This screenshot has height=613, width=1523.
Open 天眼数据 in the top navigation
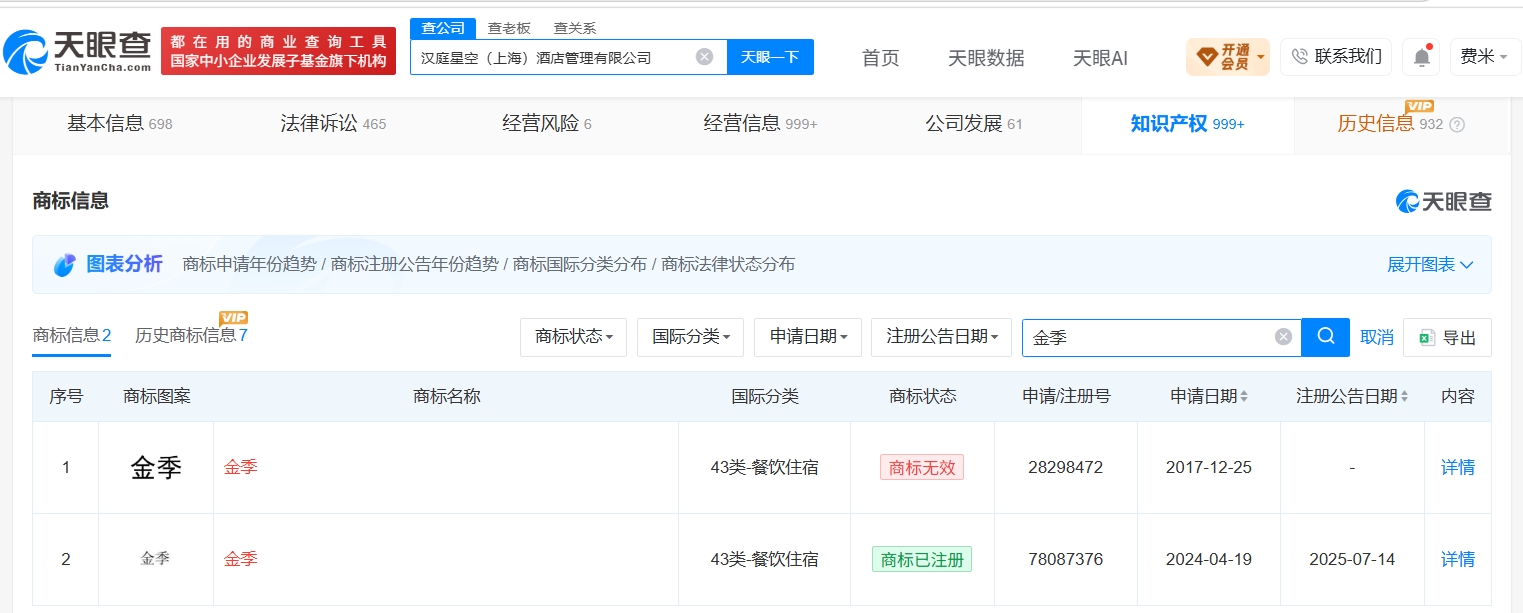point(986,58)
